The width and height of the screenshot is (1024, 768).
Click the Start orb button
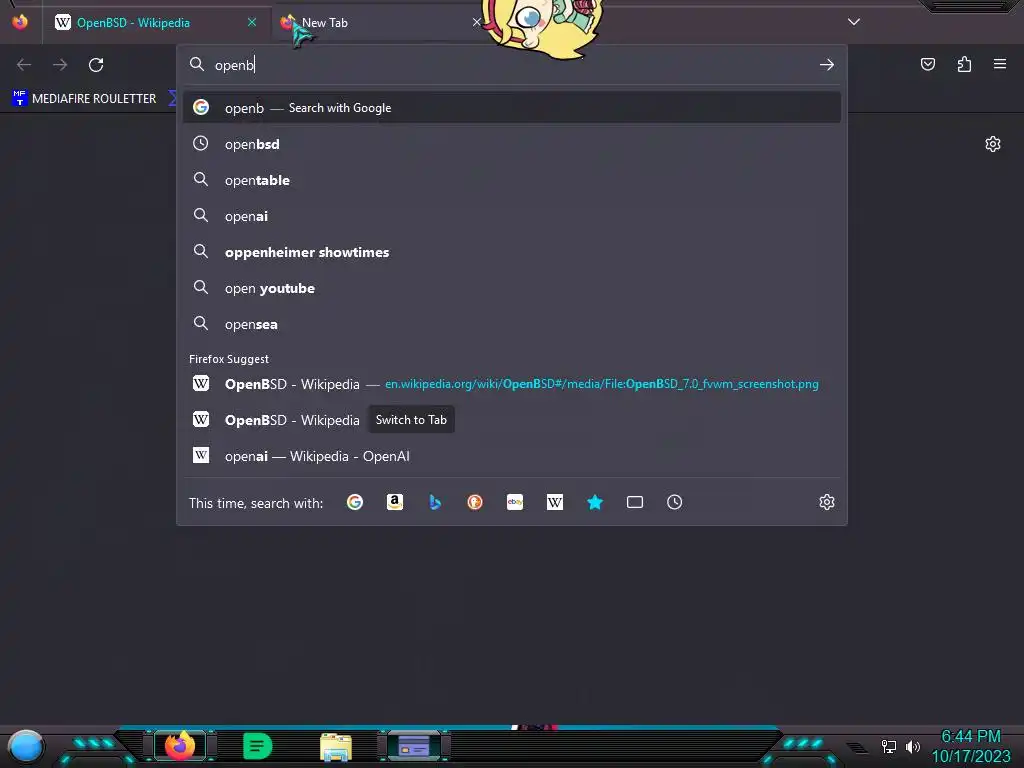coord(25,747)
